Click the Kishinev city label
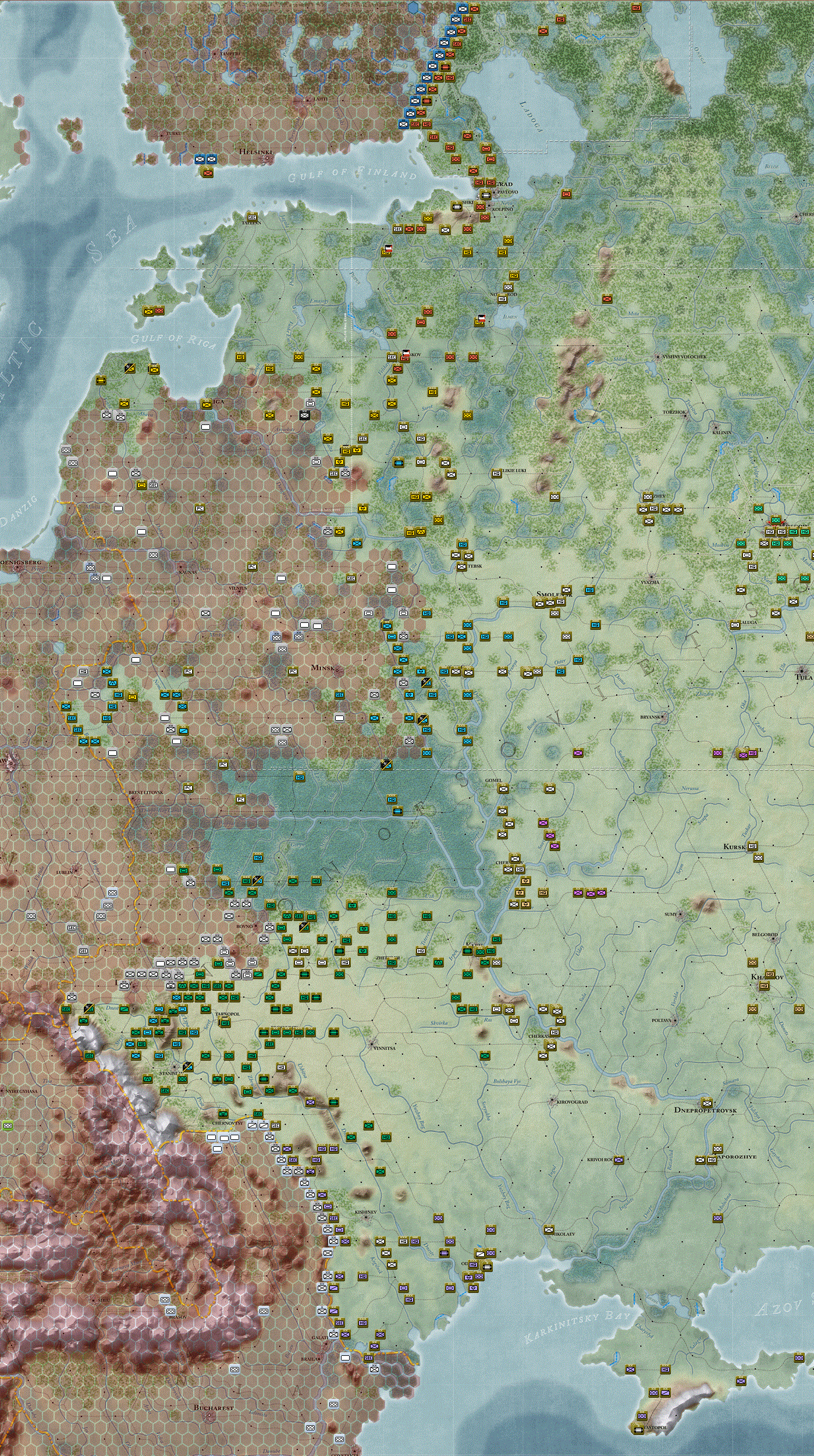The height and width of the screenshot is (1456, 814). coord(366,1211)
